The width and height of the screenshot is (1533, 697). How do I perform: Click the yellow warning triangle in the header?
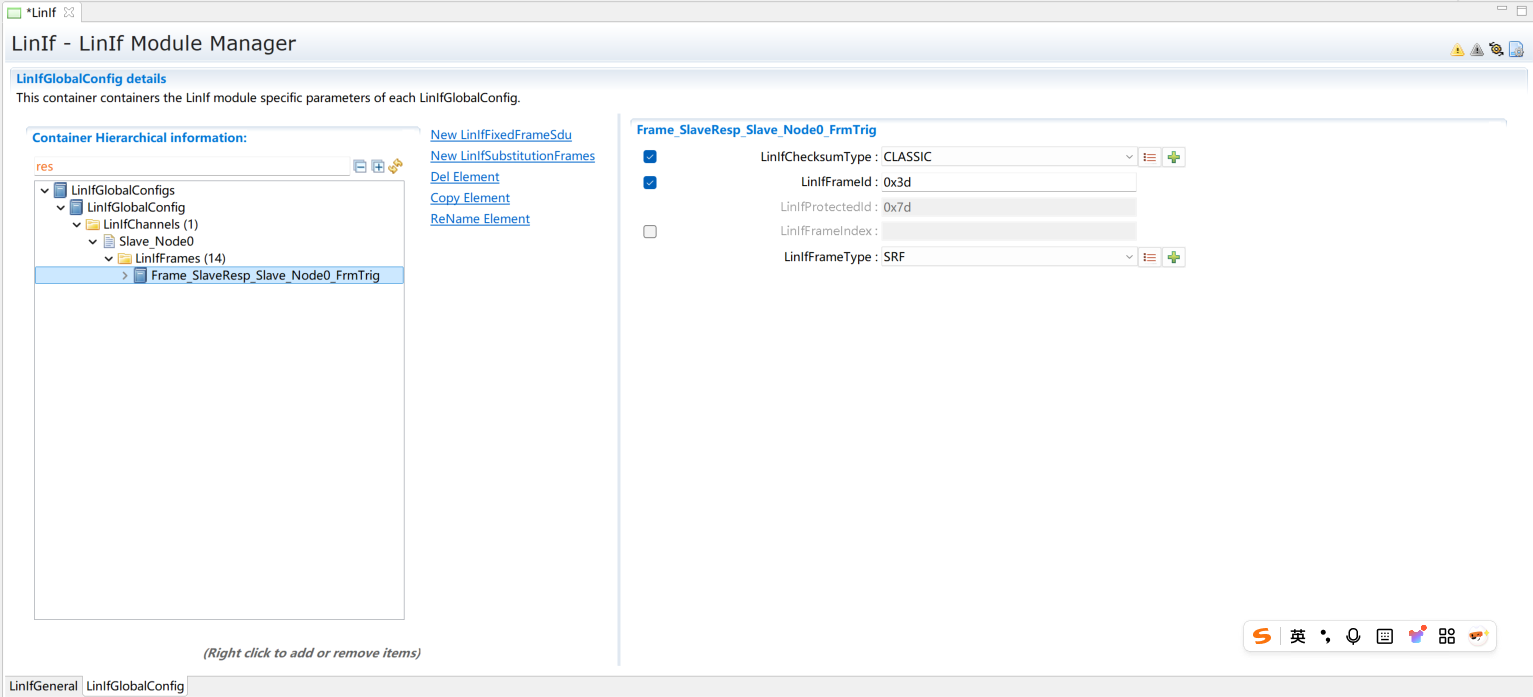1457,49
